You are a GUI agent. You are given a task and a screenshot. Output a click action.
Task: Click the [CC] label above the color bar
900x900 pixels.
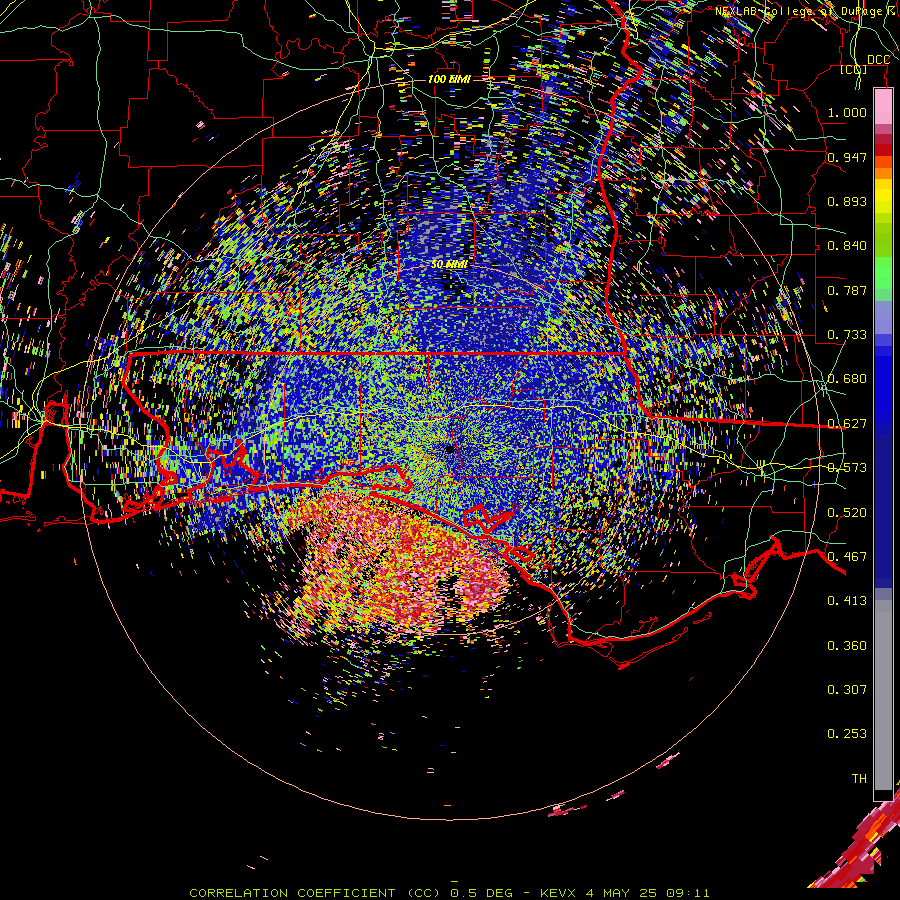pyautogui.click(x=854, y=69)
